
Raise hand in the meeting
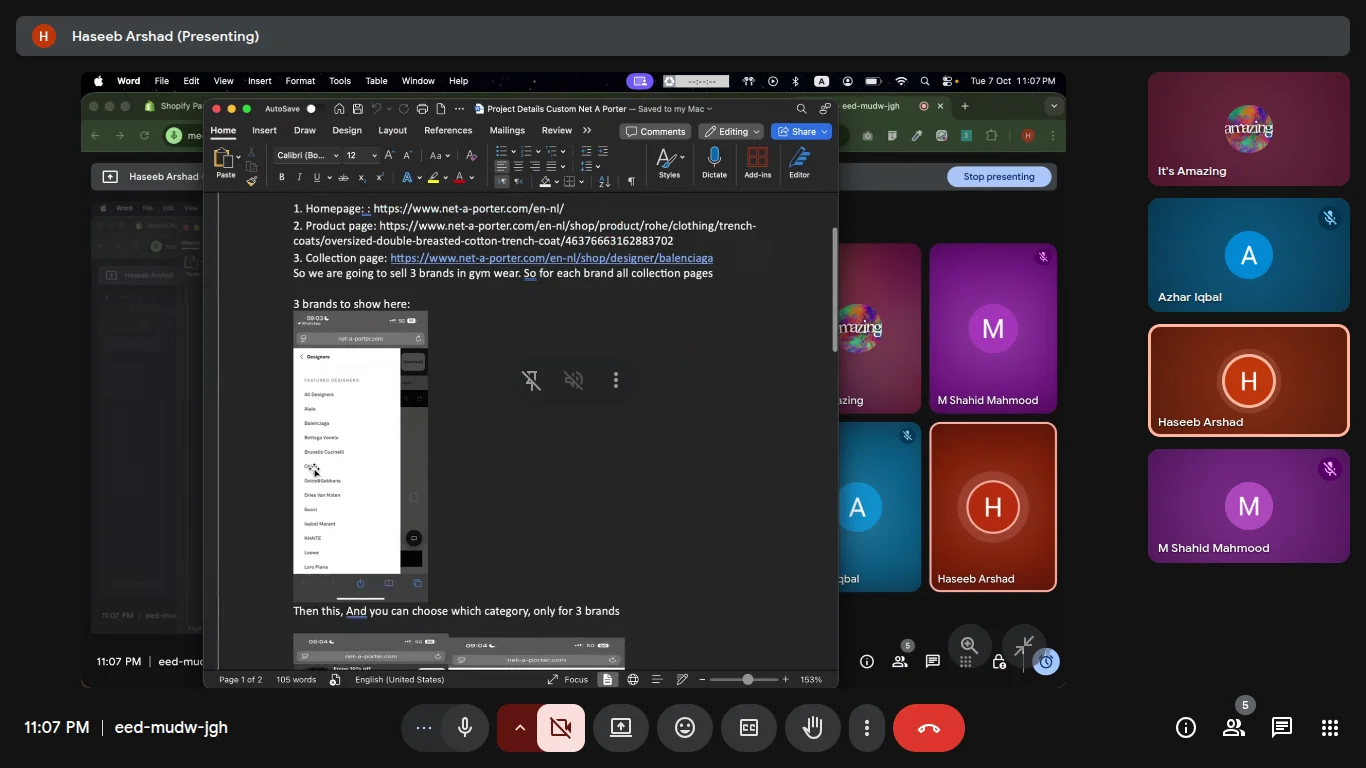pos(813,728)
